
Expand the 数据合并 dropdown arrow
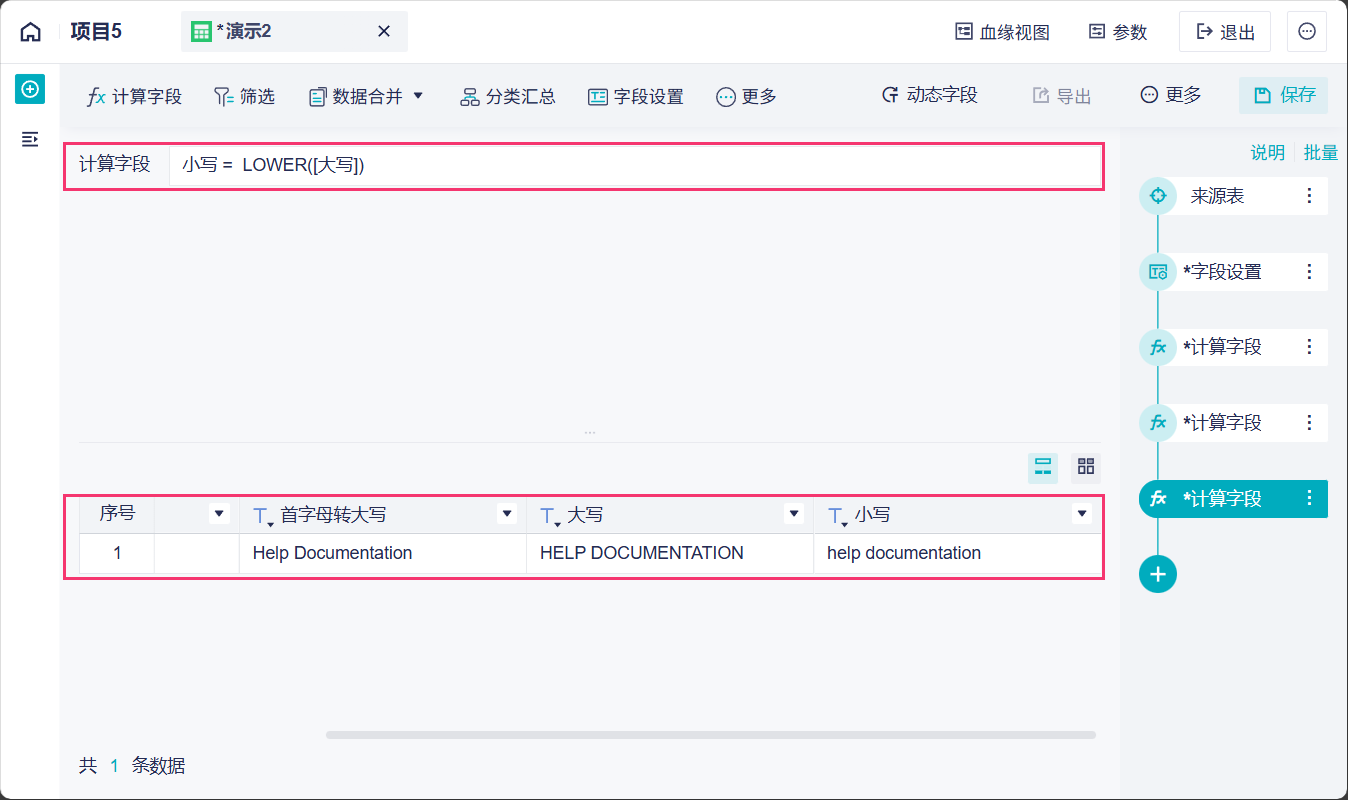[419, 96]
